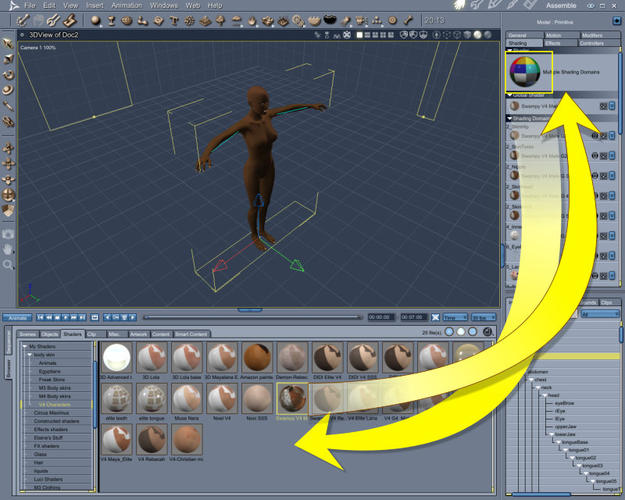
Task: Click the Animate button
Action: tap(18, 317)
